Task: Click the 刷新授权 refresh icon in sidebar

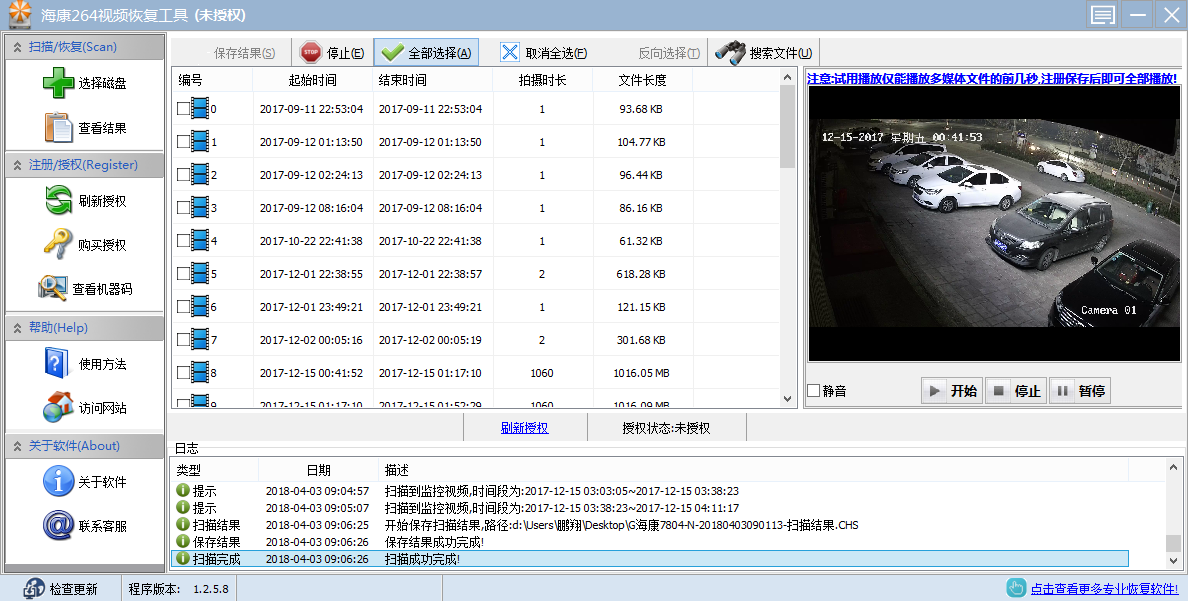Action: 58,200
